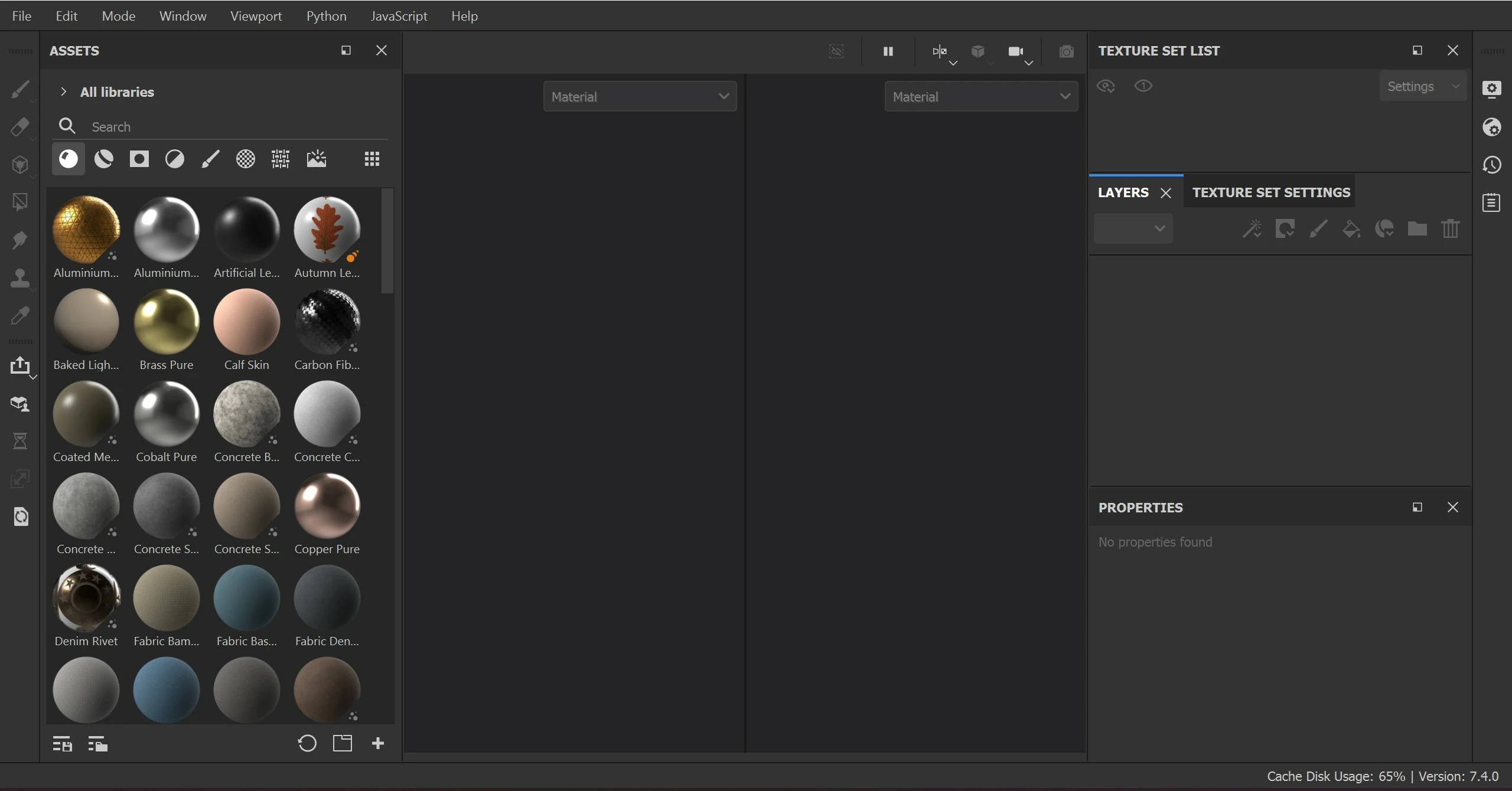The width and height of the screenshot is (1512, 791).
Task: Select the Eraser tool in left toolbar
Action: click(19, 127)
